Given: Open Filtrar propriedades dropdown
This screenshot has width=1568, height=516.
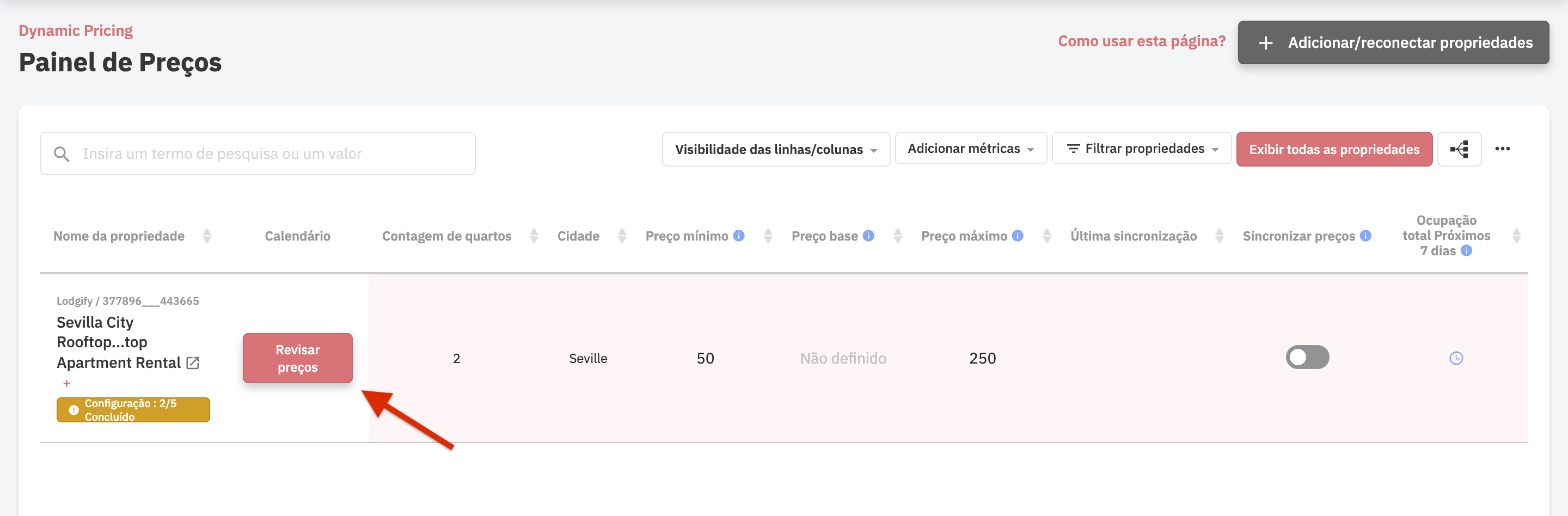Looking at the screenshot, I should (x=1141, y=149).
